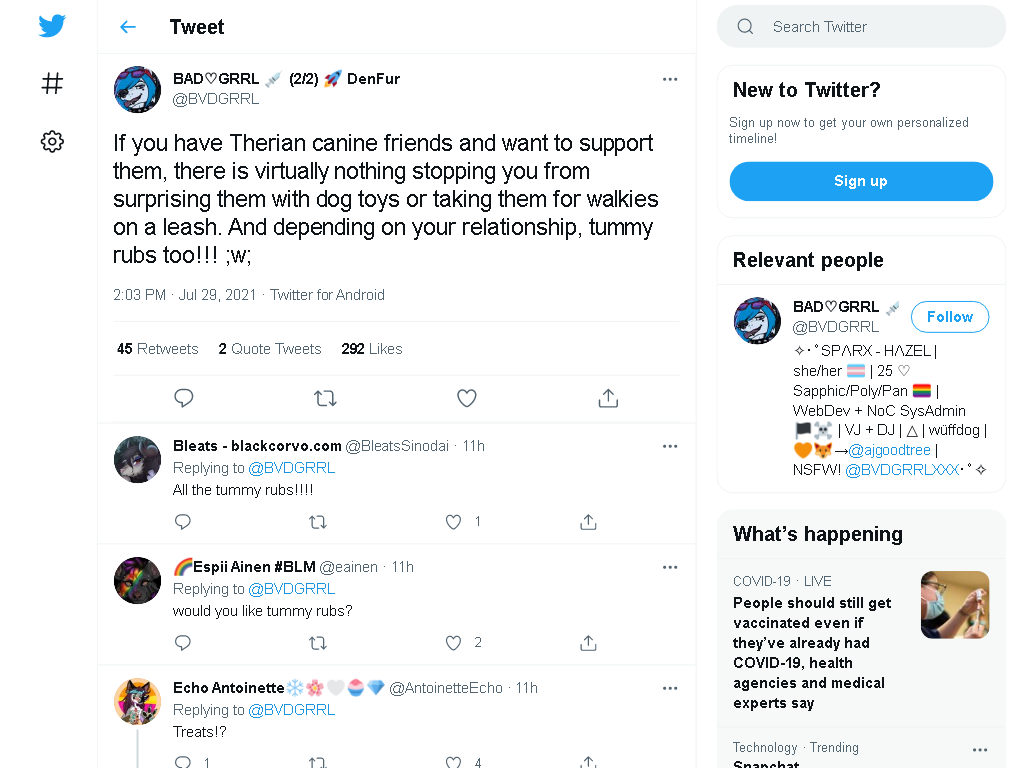Share the main tweet

pyautogui.click(x=608, y=398)
